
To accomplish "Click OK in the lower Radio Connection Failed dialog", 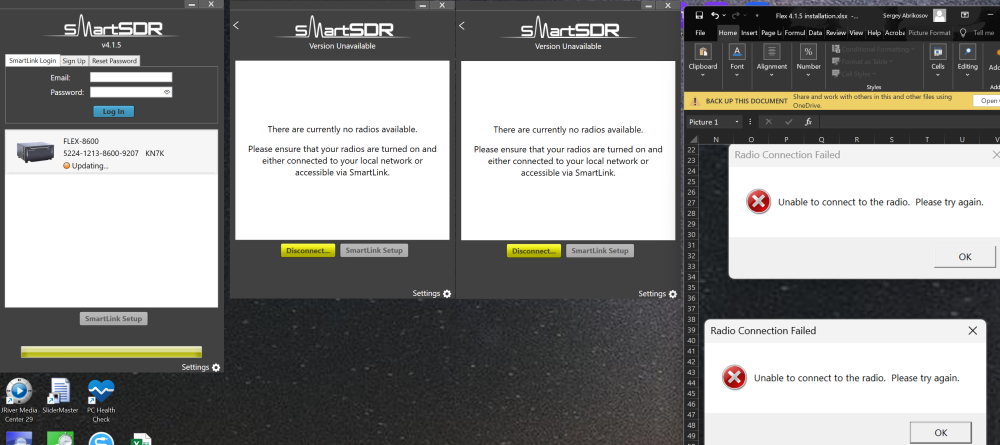I will tap(941, 432).
